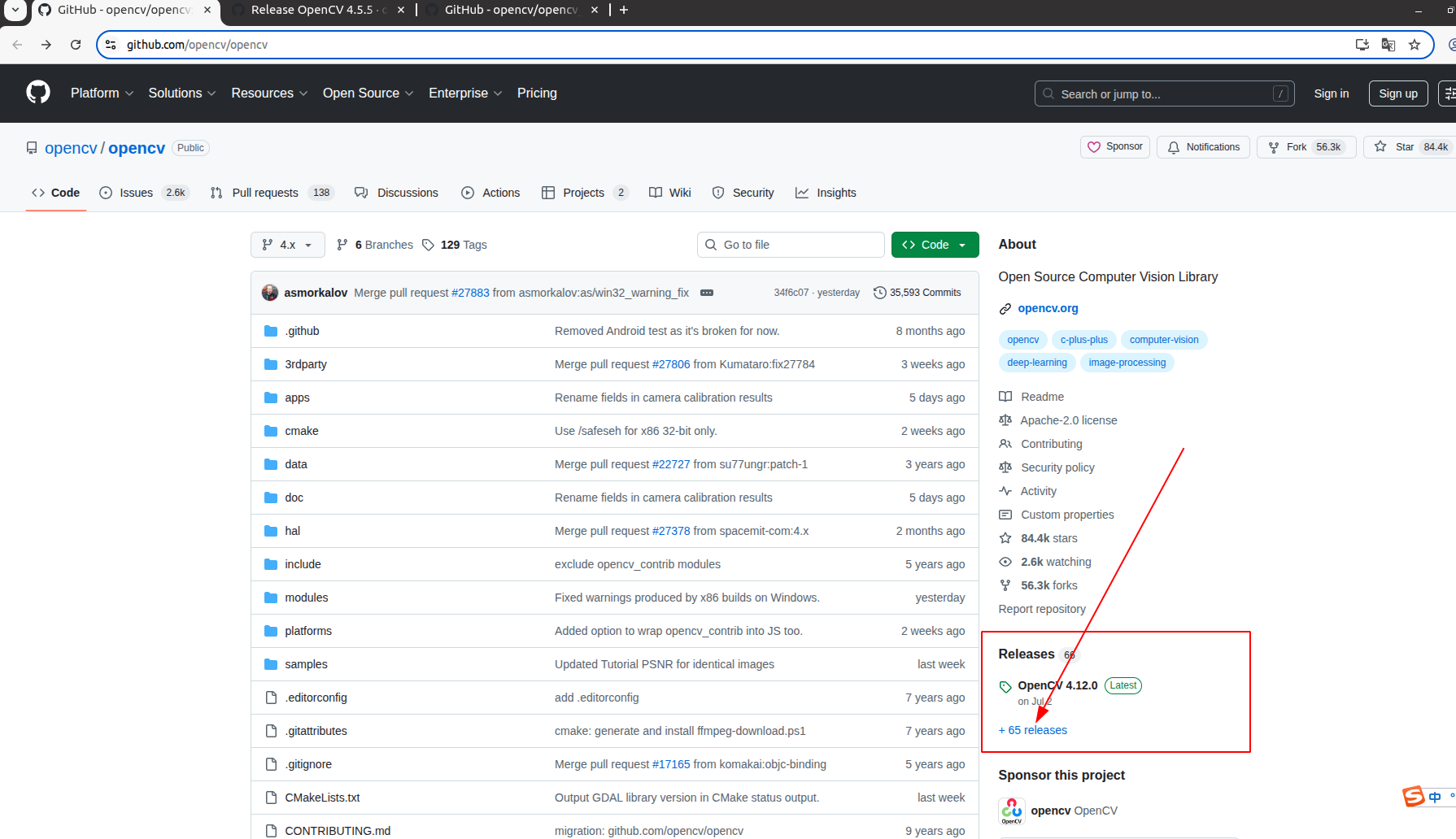Click the computer-vision topic tag

click(x=1164, y=340)
